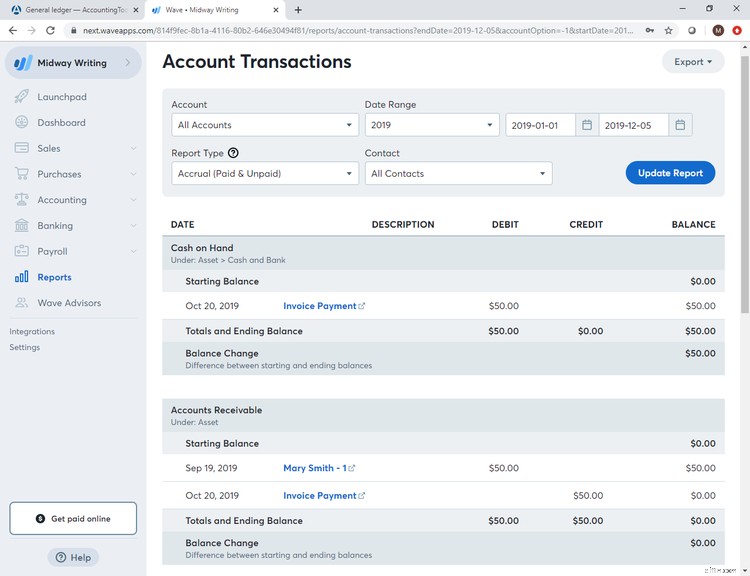
Task: Bookmark this page with star icon
Action: click(x=668, y=31)
